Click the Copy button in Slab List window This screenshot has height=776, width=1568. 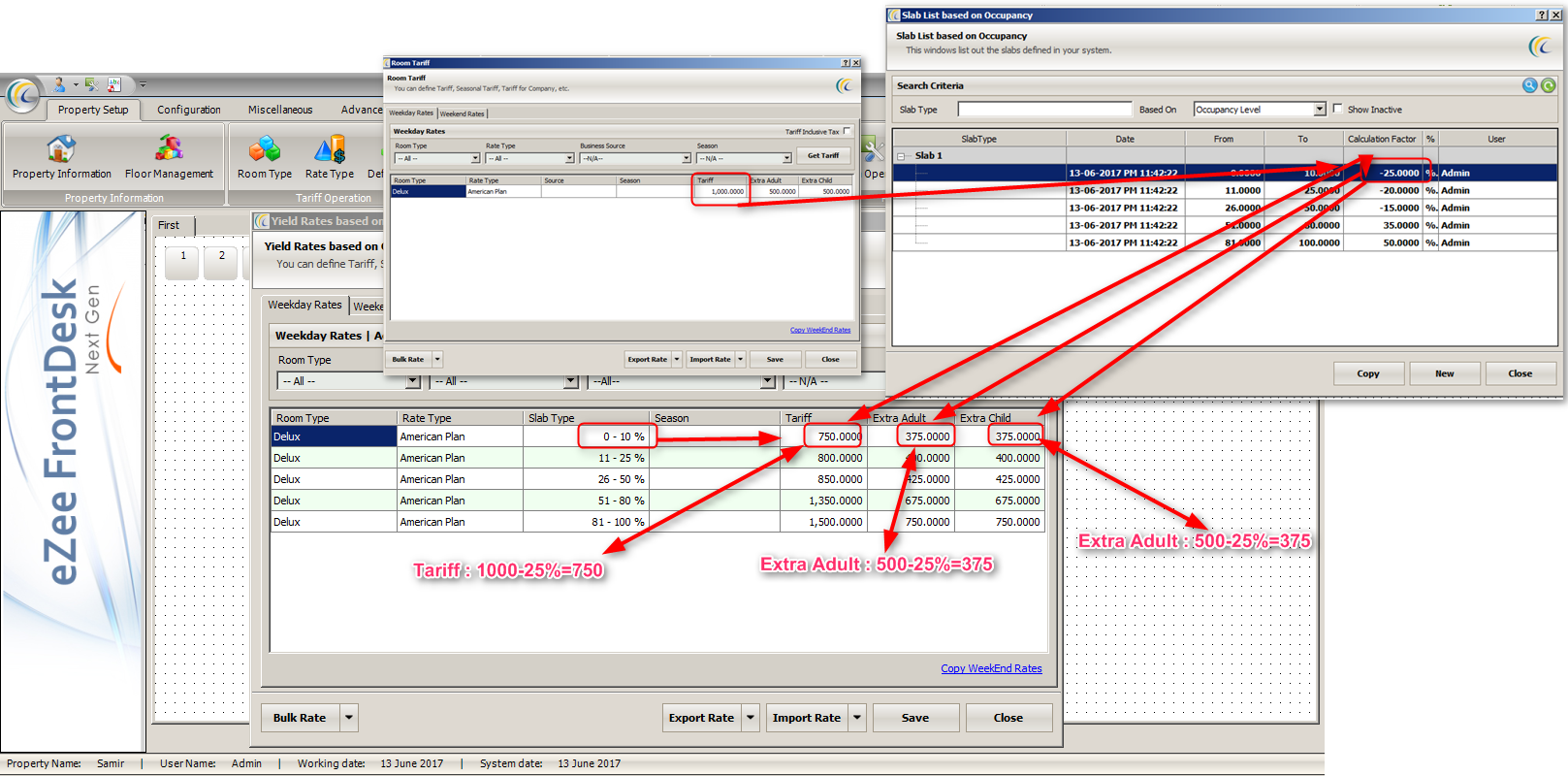pos(1368,373)
